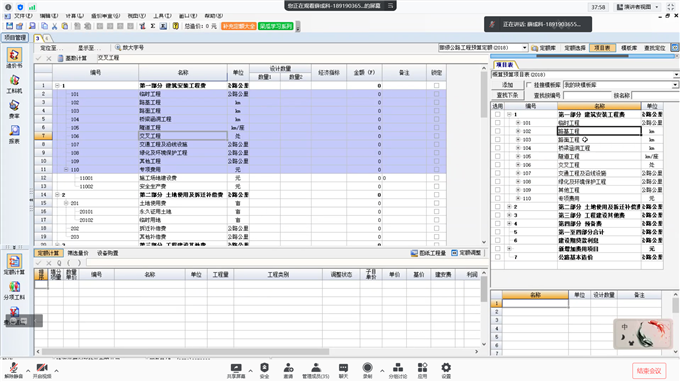Image resolution: width=680 pixels, height=382 pixels.
Task: Open the 应用 apps icon
Action: (x=422, y=370)
